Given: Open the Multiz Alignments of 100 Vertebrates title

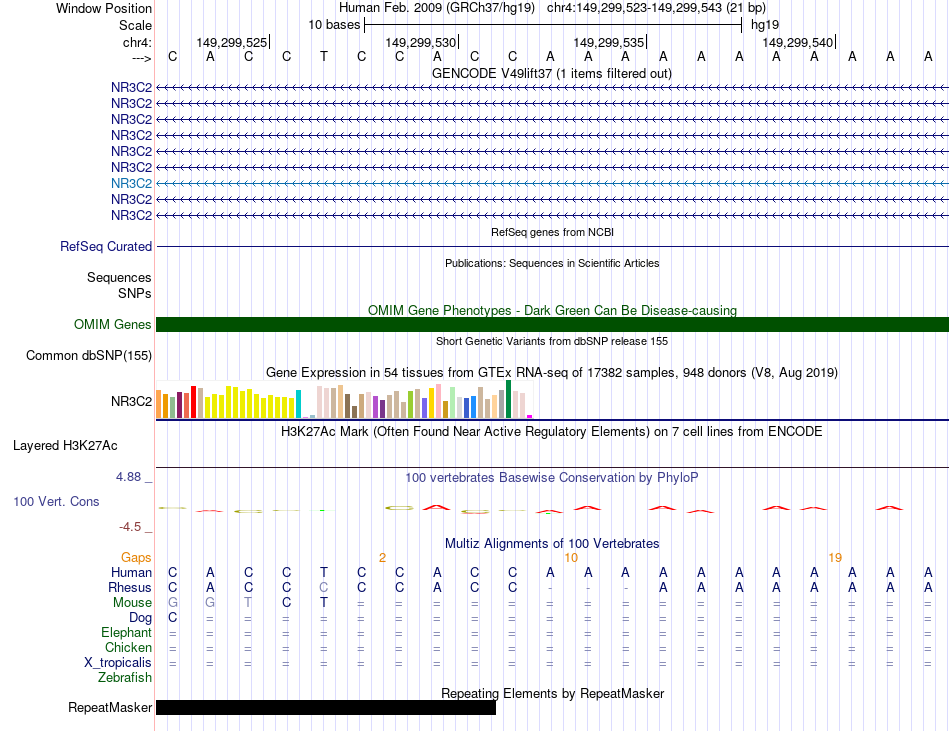Looking at the screenshot, I should 552,544.
